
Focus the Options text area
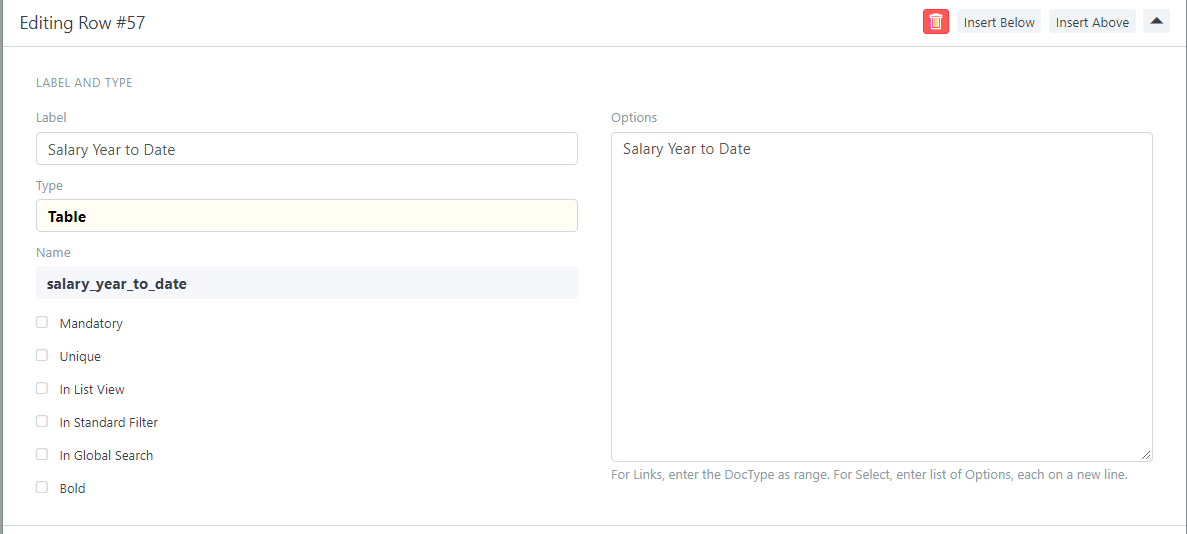point(881,297)
